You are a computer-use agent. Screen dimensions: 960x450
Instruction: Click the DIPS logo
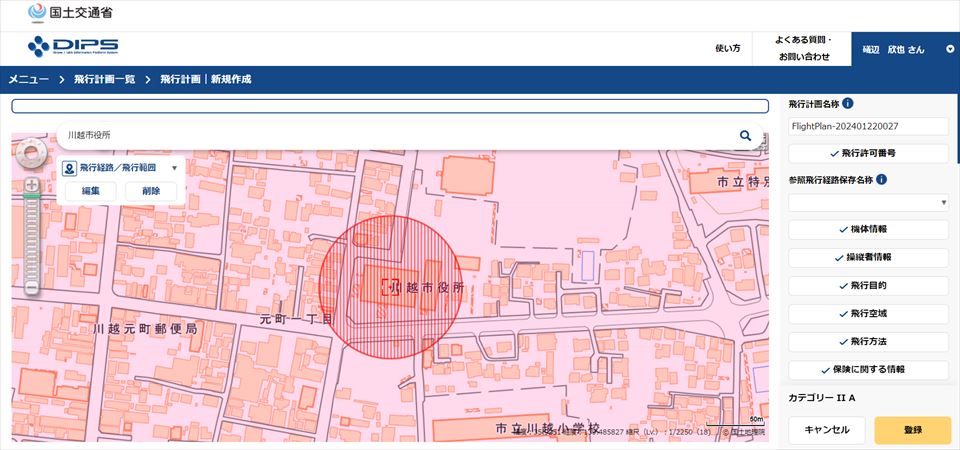73,46
